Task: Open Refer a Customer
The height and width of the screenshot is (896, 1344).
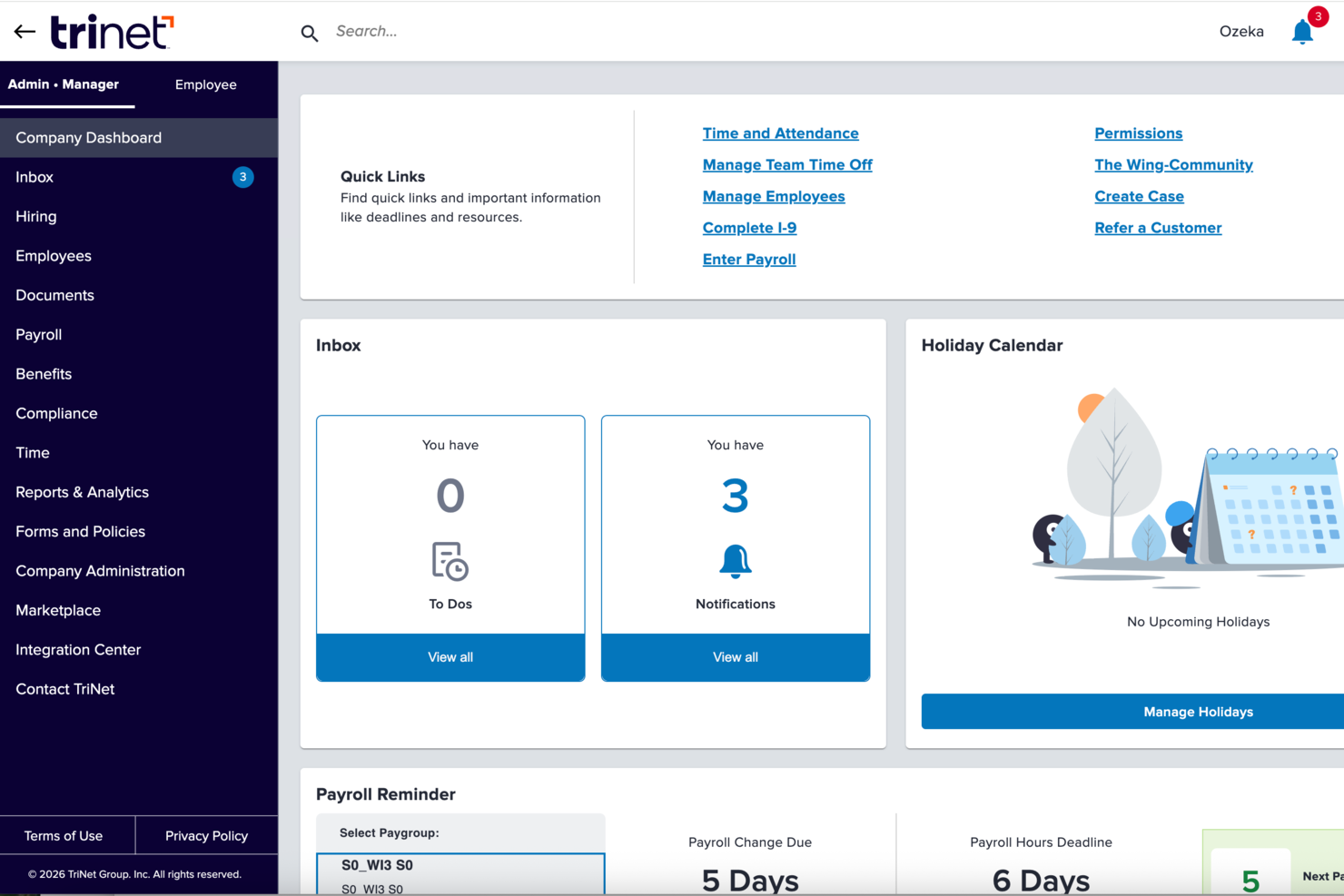Action: point(1158,227)
